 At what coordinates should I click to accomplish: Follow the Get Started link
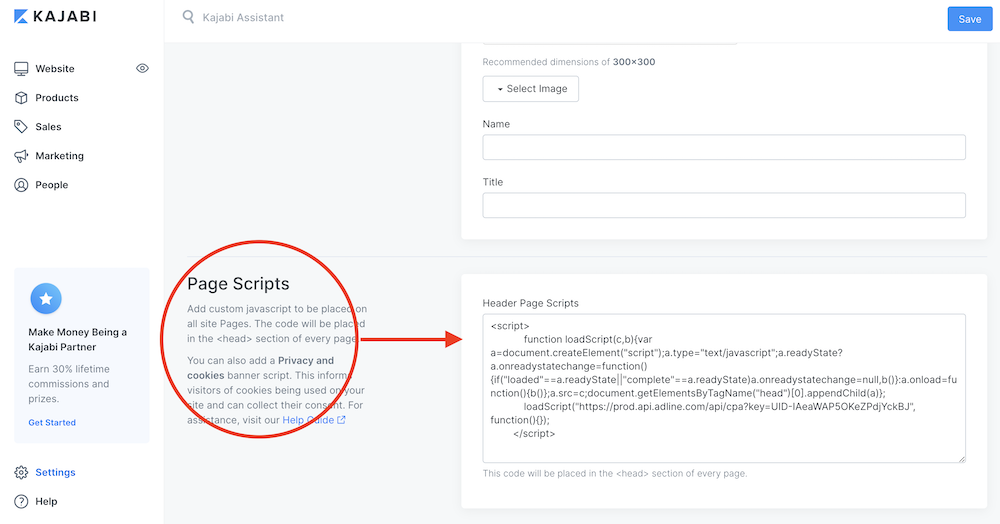[52, 423]
